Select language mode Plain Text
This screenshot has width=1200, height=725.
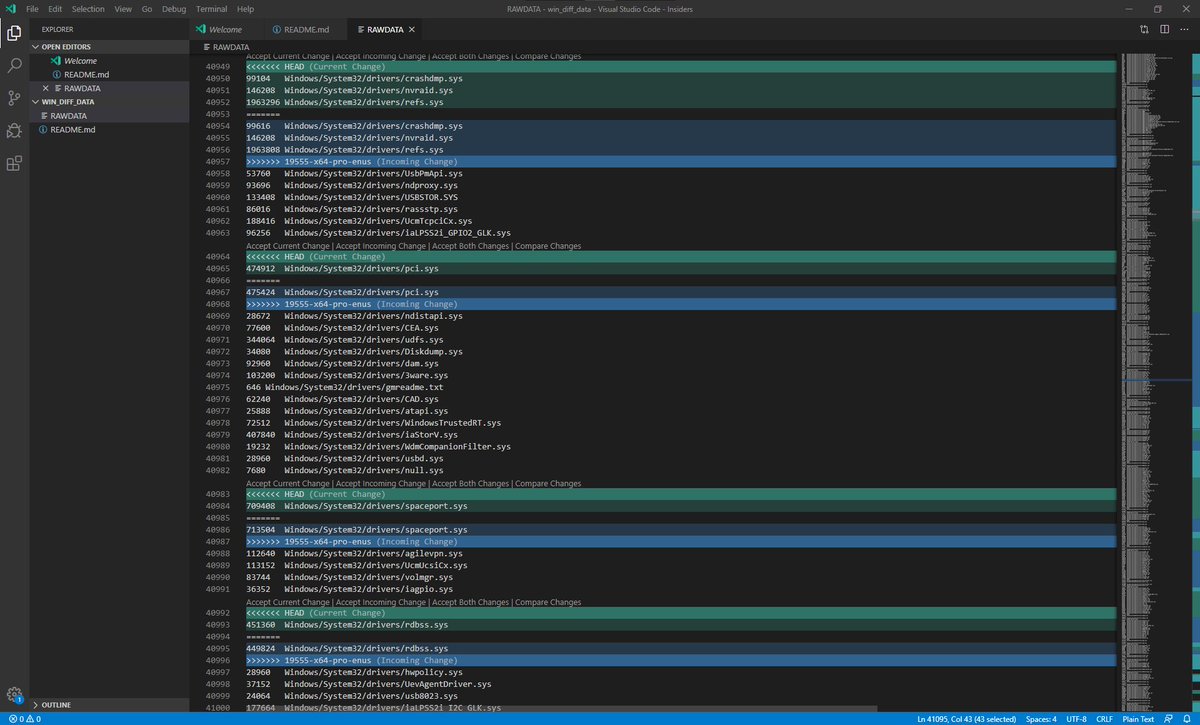pyautogui.click(x=1138, y=719)
